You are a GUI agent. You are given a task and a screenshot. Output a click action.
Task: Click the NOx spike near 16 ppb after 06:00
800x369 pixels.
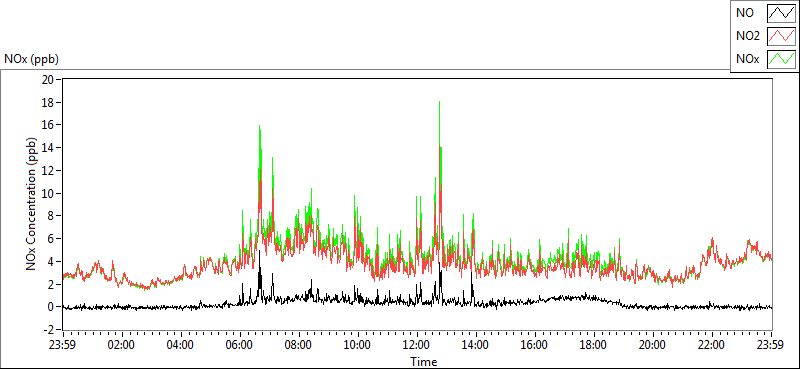tap(260, 127)
